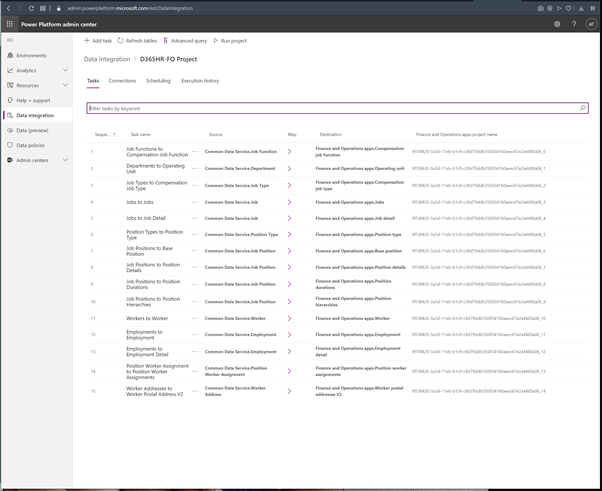The image size is (602, 491).
Task: Open more options for Departments to Operating Unit
Action: tap(195, 169)
